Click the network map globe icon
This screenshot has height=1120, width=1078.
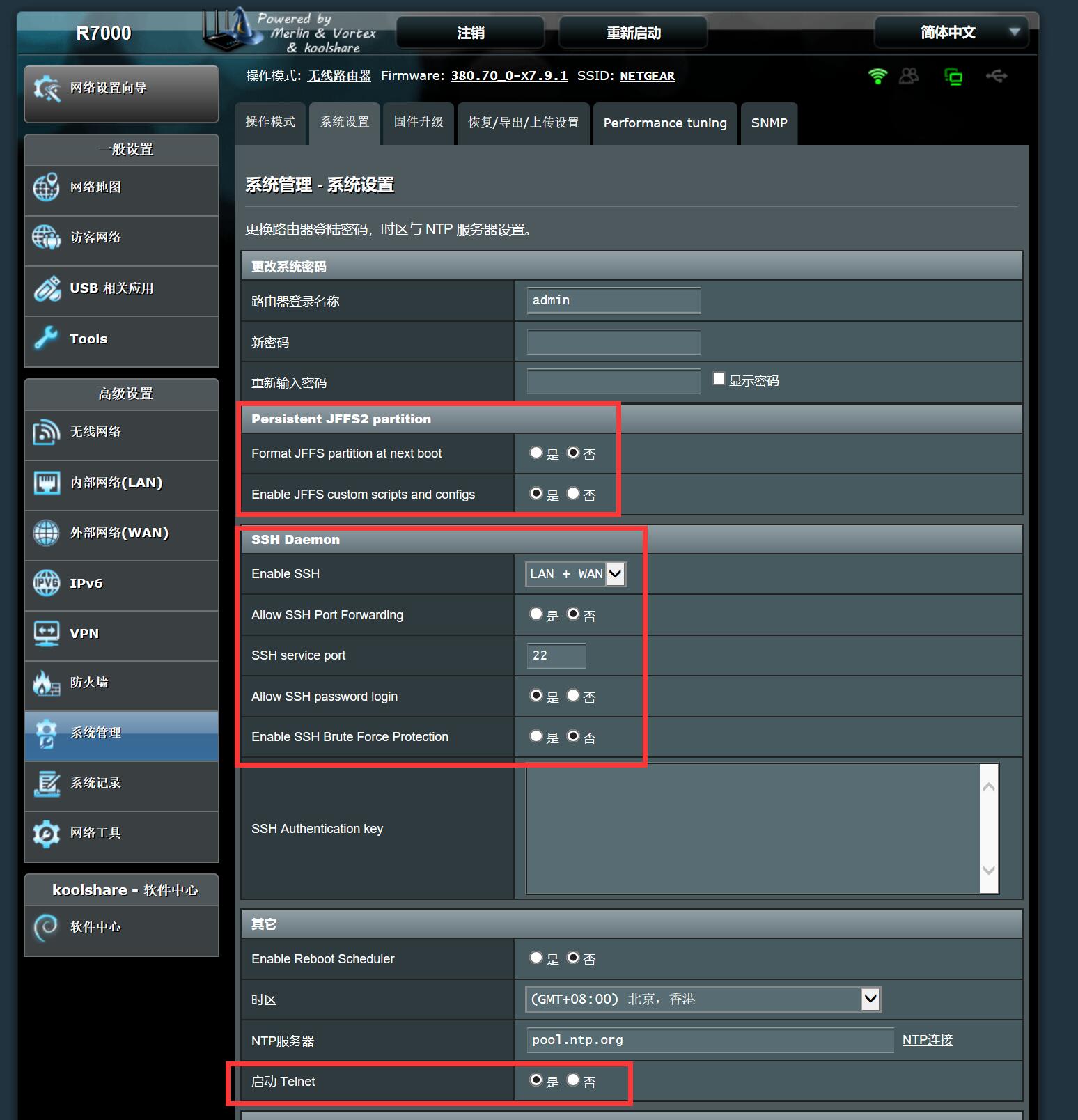tap(47, 187)
